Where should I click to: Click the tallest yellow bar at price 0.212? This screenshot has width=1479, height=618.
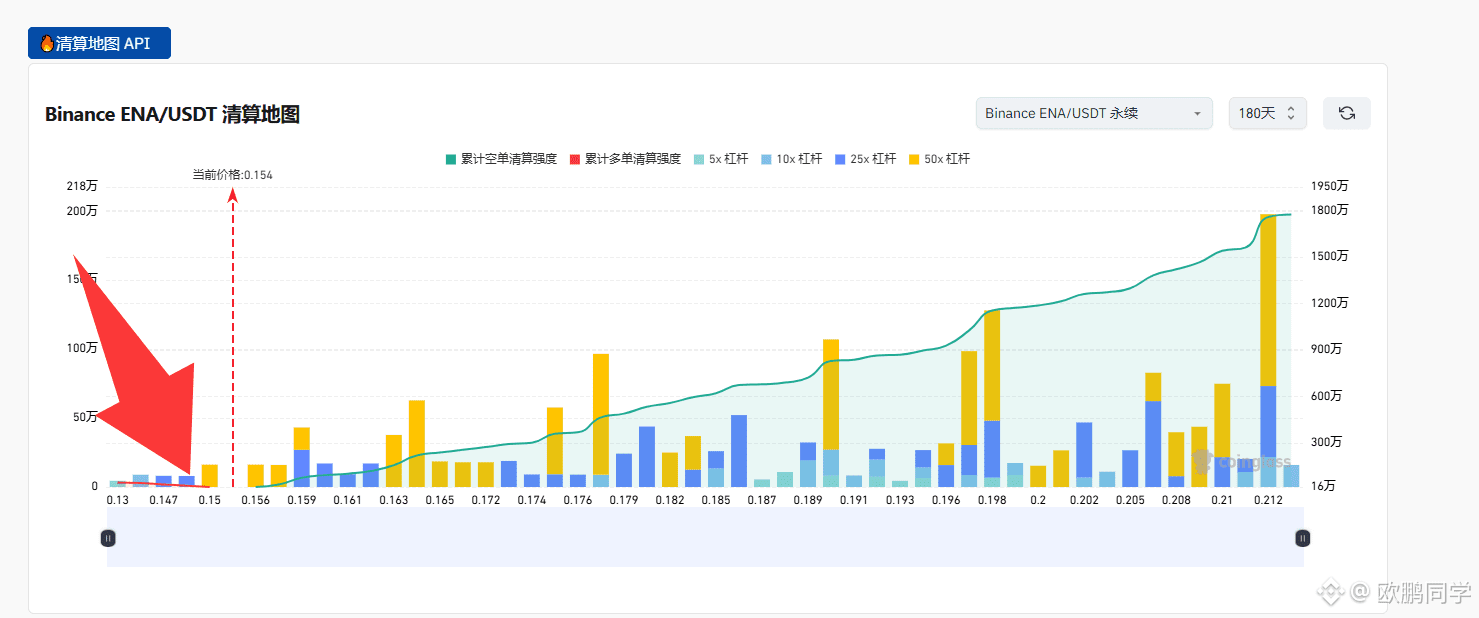coord(1268,300)
